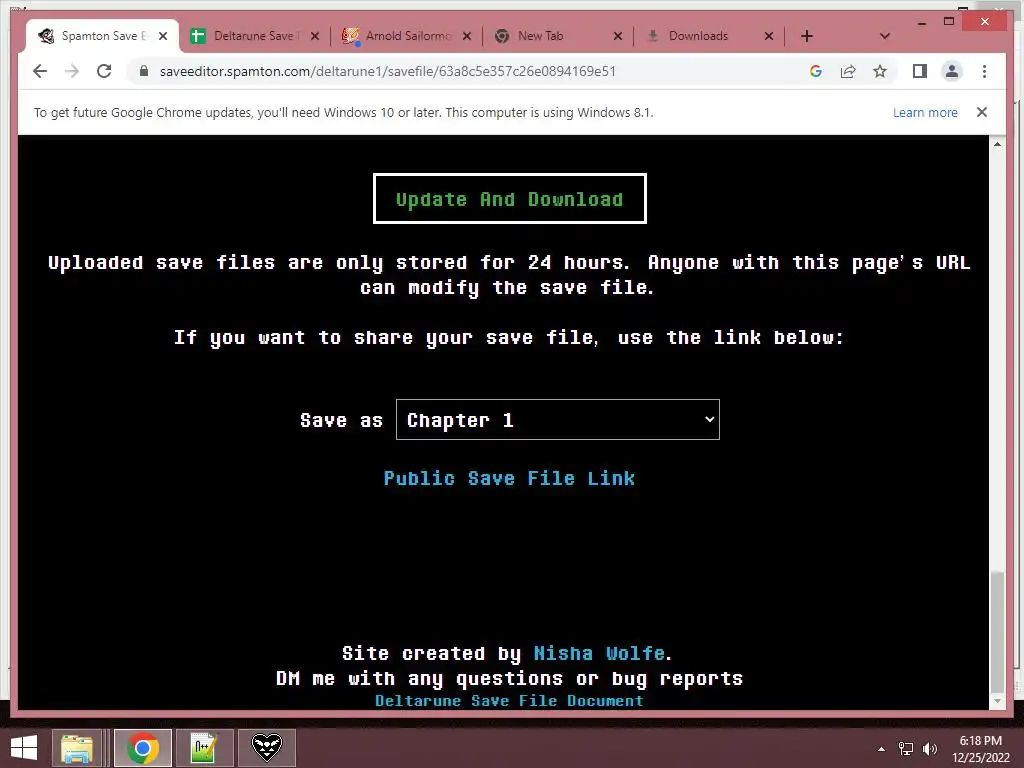Click the Google icon in address bar
The height and width of the screenshot is (768, 1024).
pyautogui.click(x=816, y=71)
